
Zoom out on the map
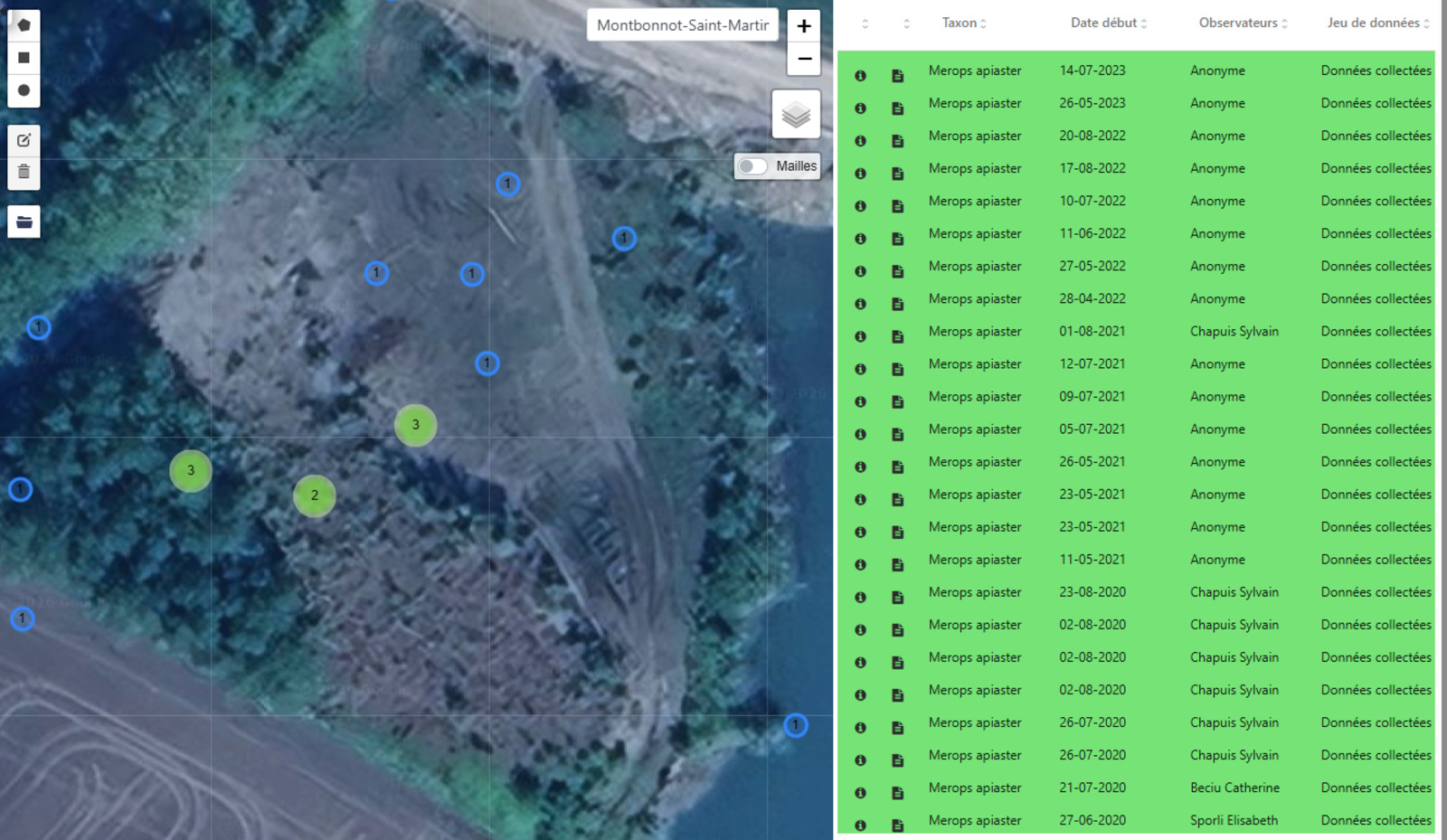coord(803,59)
